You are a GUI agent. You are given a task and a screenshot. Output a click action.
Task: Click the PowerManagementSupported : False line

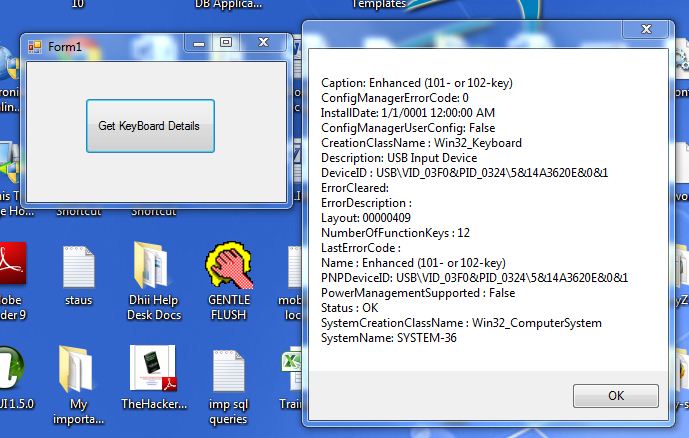tap(418, 293)
